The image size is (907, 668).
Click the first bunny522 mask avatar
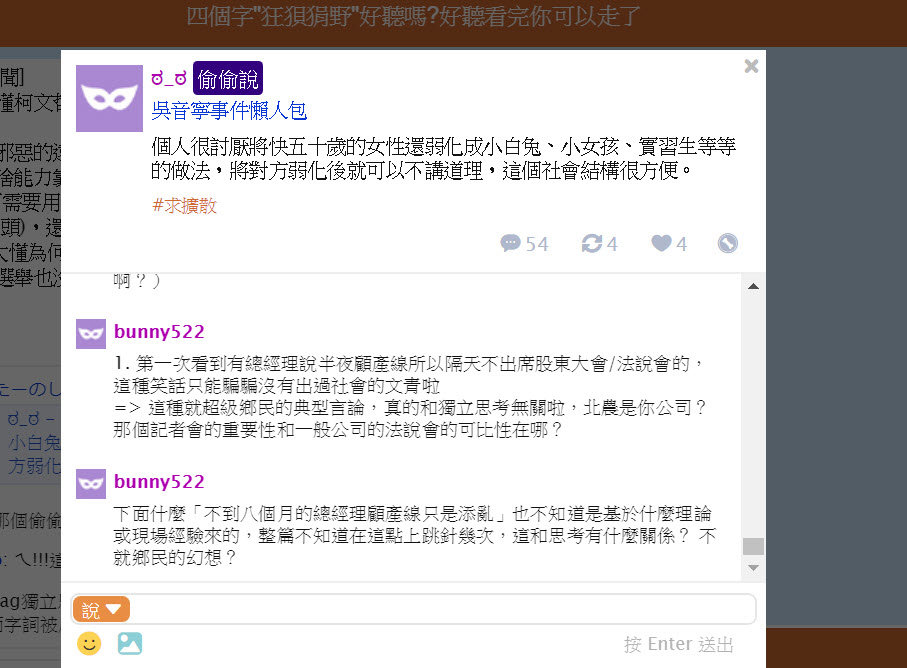(91, 334)
